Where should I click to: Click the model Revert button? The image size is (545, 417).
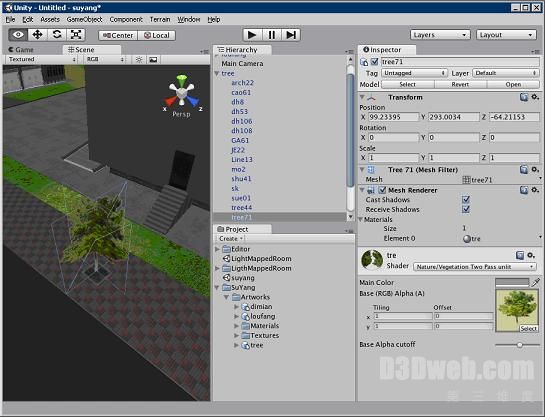click(461, 84)
